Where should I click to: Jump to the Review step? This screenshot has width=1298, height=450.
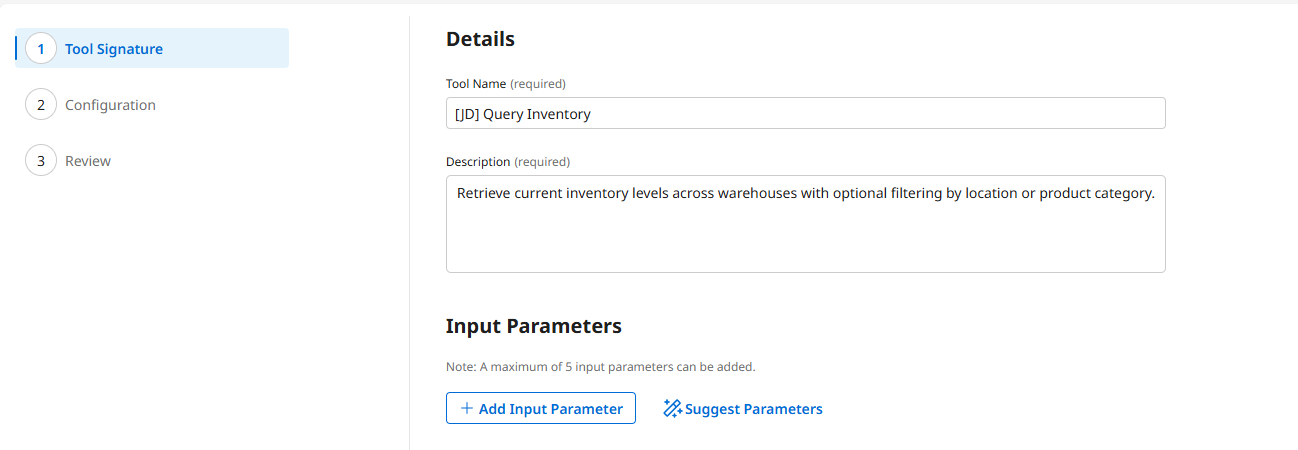click(x=88, y=161)
